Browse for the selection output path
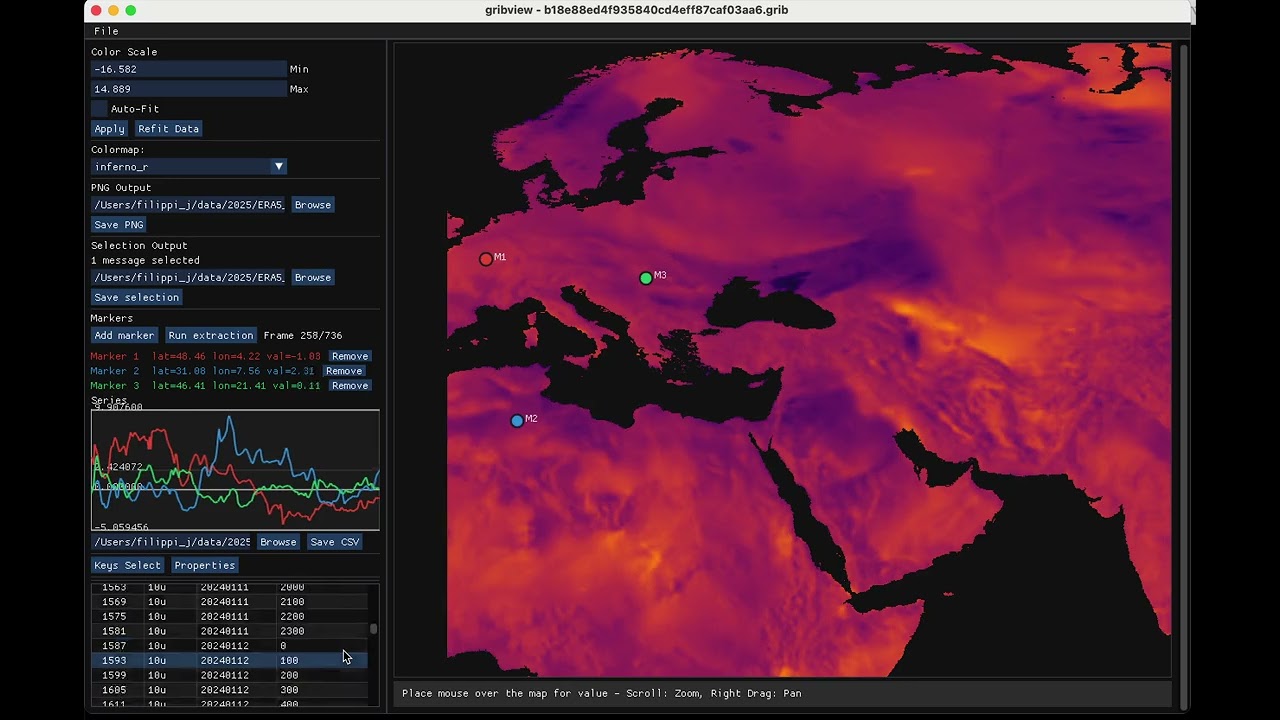 tap(312, 277)
